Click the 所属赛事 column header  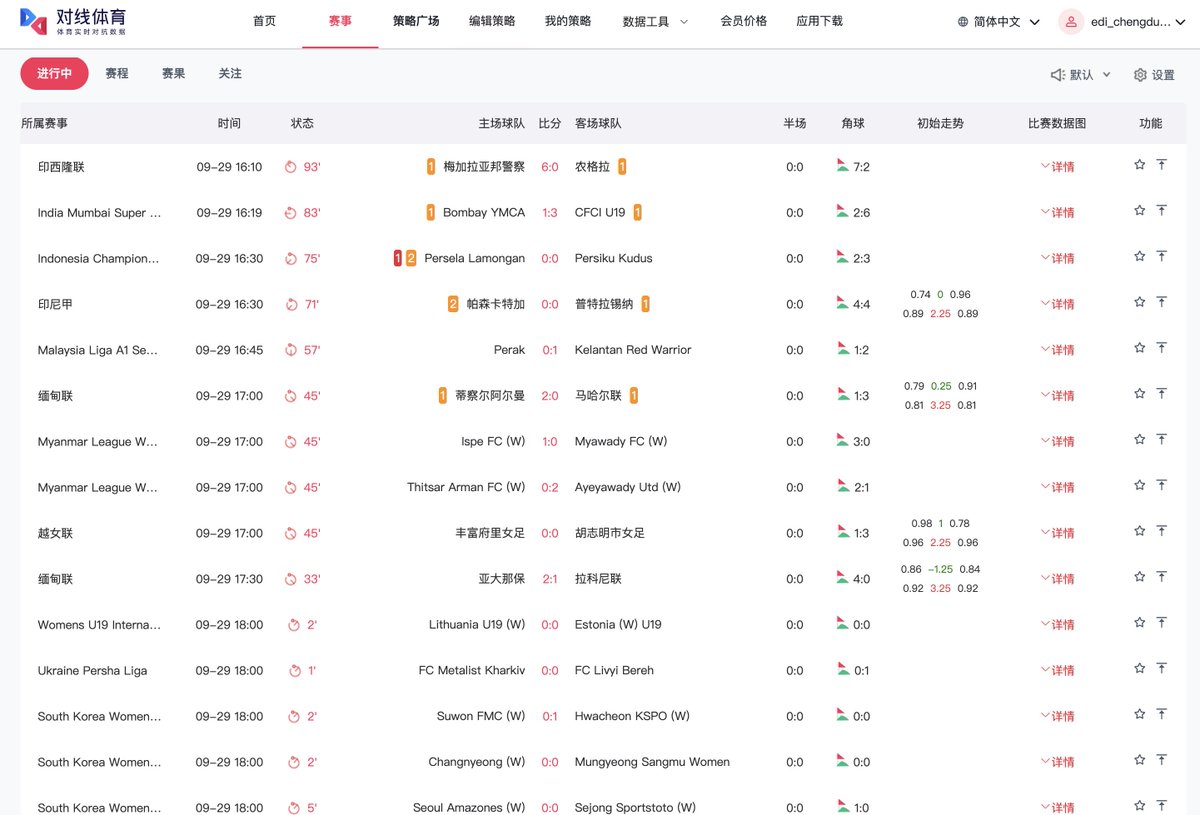pos(45,124)
